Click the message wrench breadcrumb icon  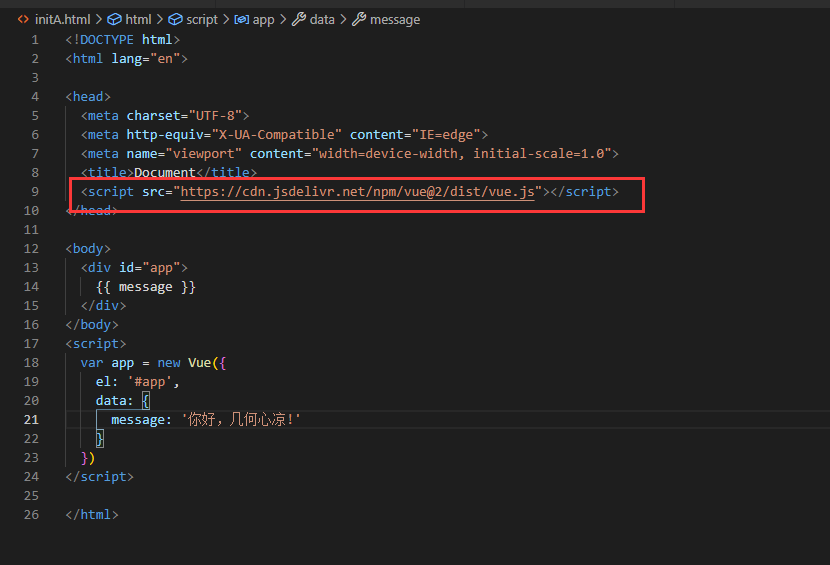pyautogui.click(x=359, y=20)
